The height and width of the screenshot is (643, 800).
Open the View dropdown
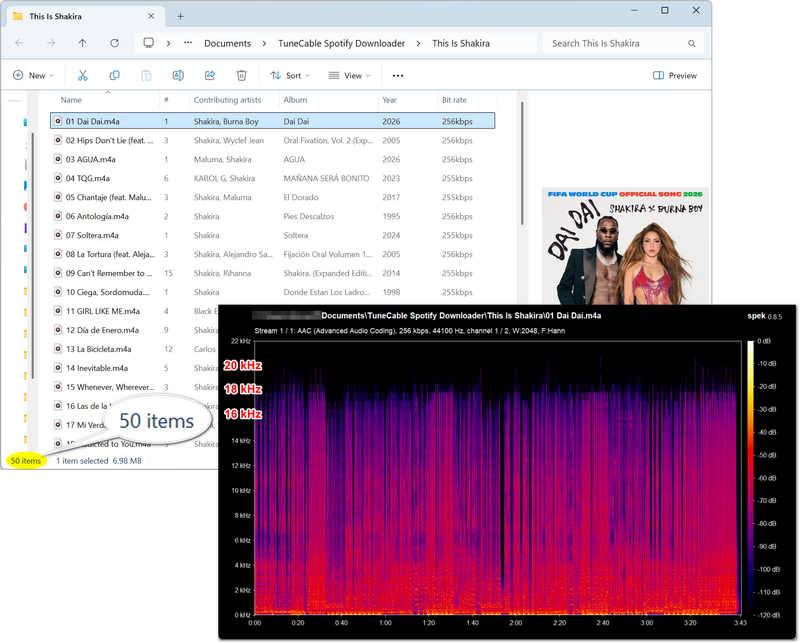click(349, 76)
